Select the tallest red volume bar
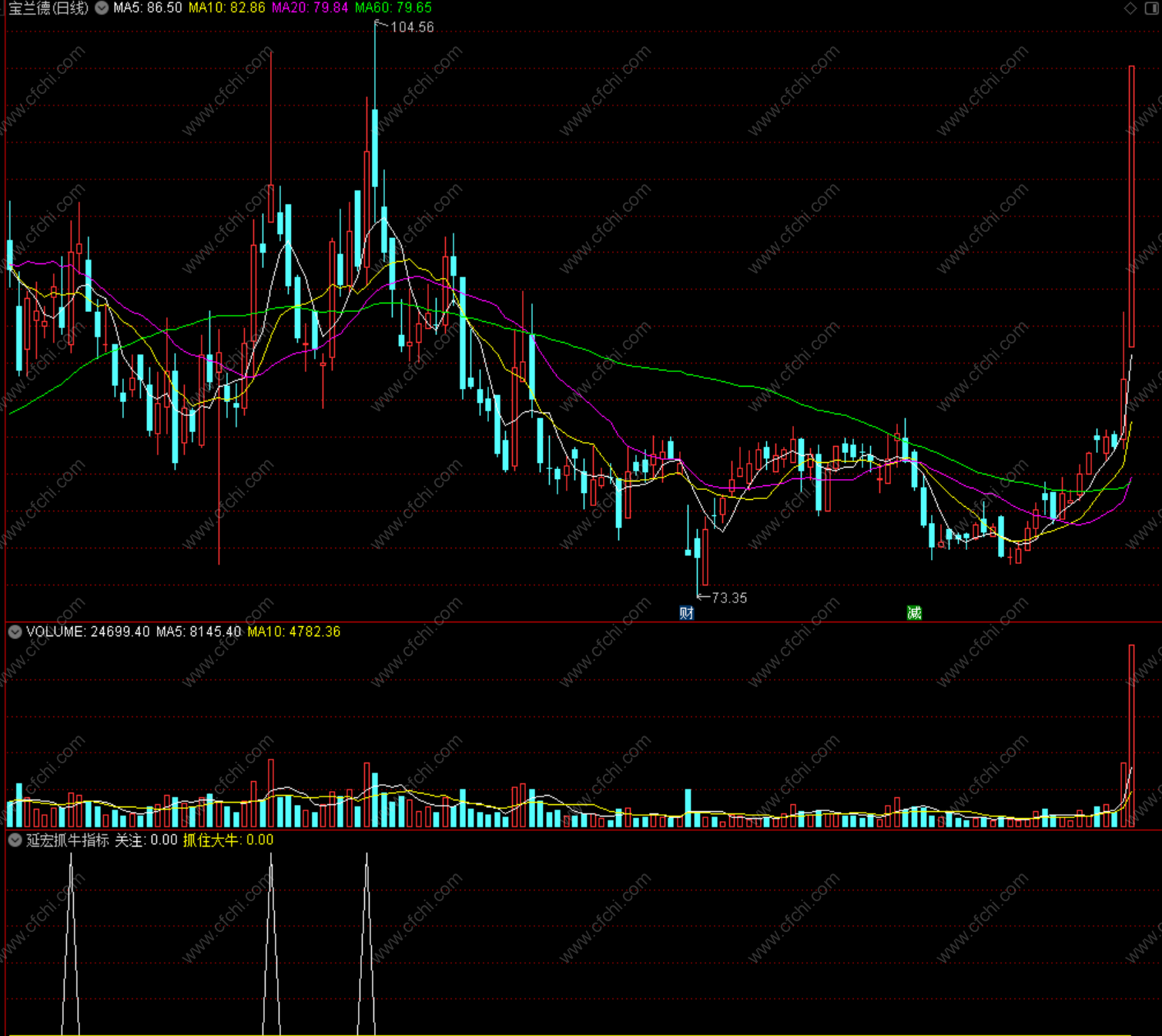 (1131, 736)
